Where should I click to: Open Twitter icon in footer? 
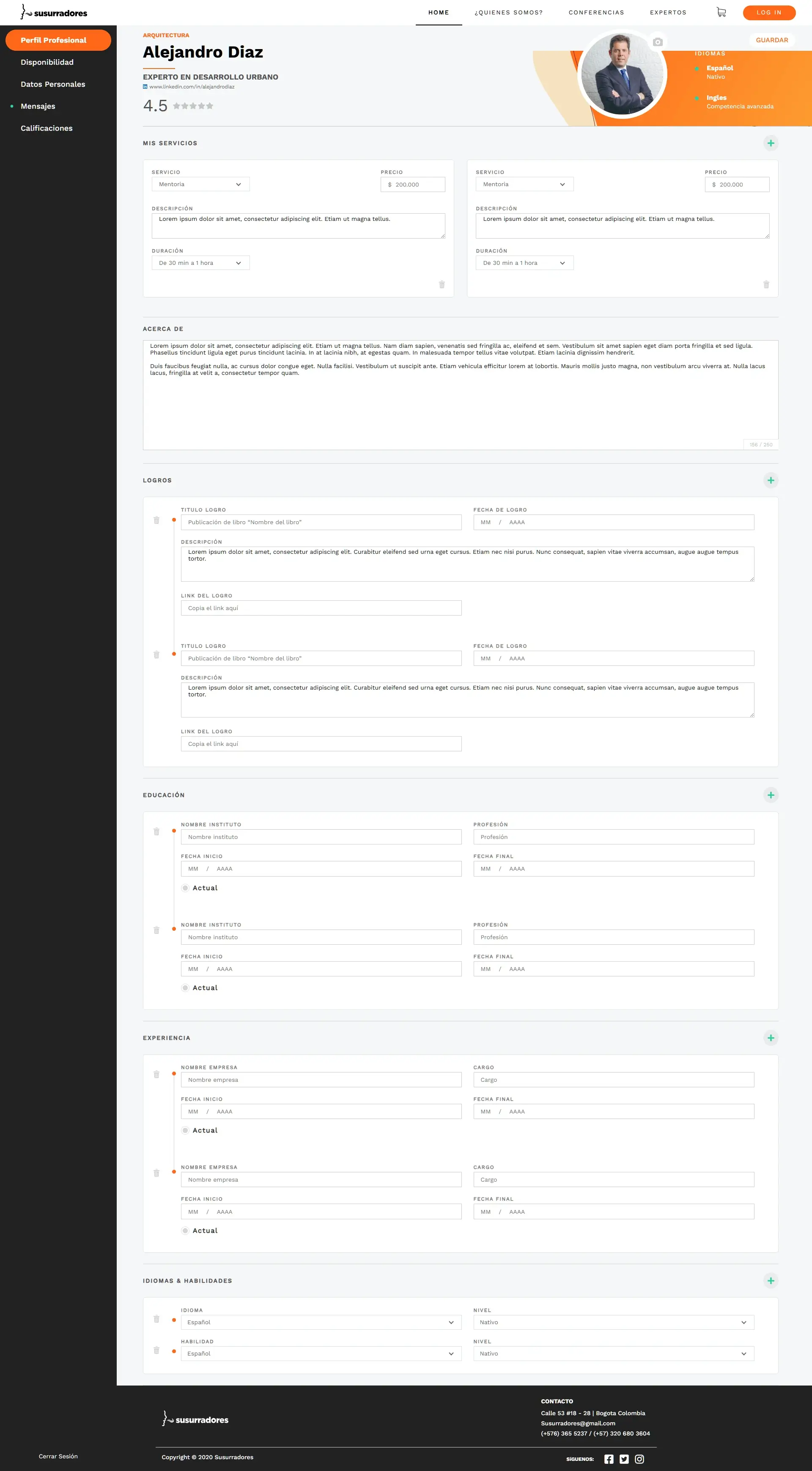624,1459
